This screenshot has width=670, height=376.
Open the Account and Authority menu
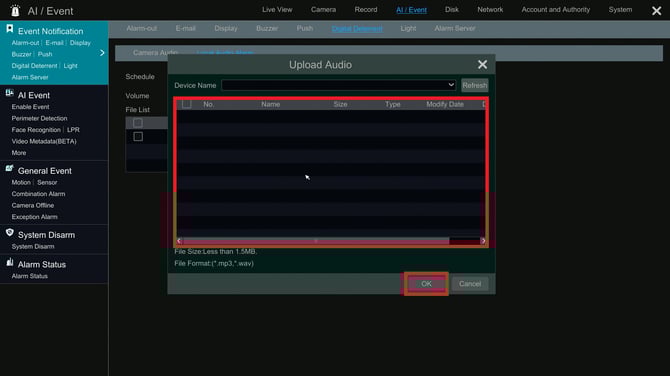[x=555, y=9]
